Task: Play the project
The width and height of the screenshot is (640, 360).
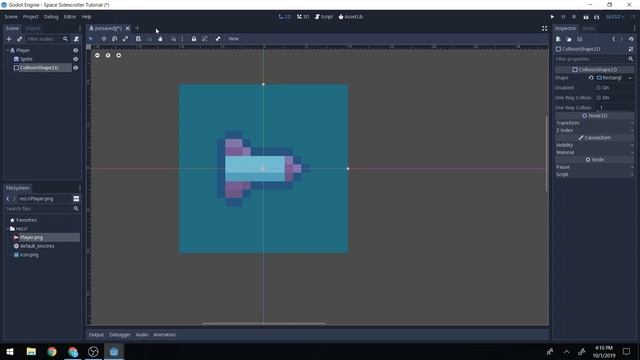Action: 552,17
